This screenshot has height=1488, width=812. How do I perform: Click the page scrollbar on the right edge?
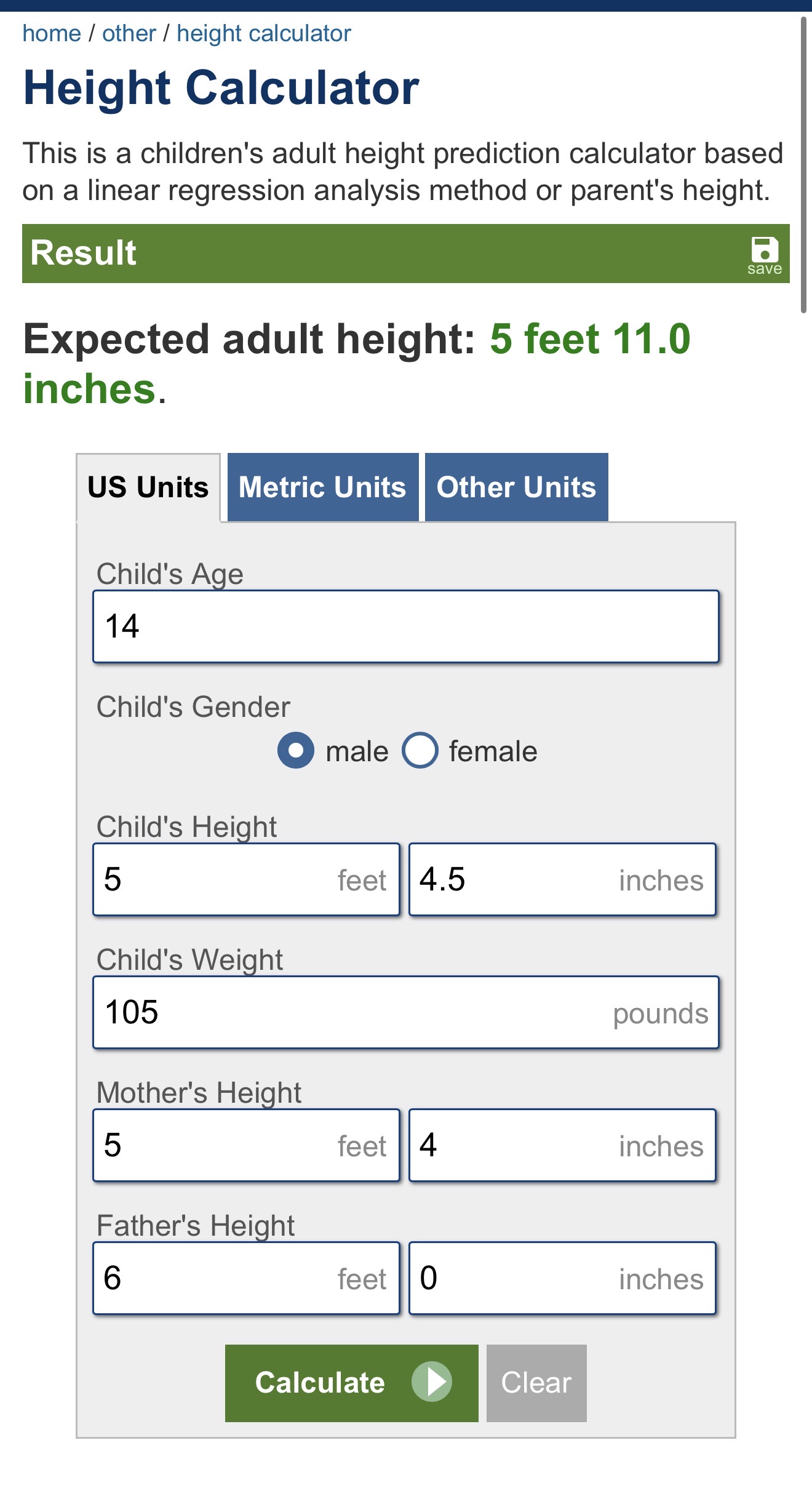803,165
